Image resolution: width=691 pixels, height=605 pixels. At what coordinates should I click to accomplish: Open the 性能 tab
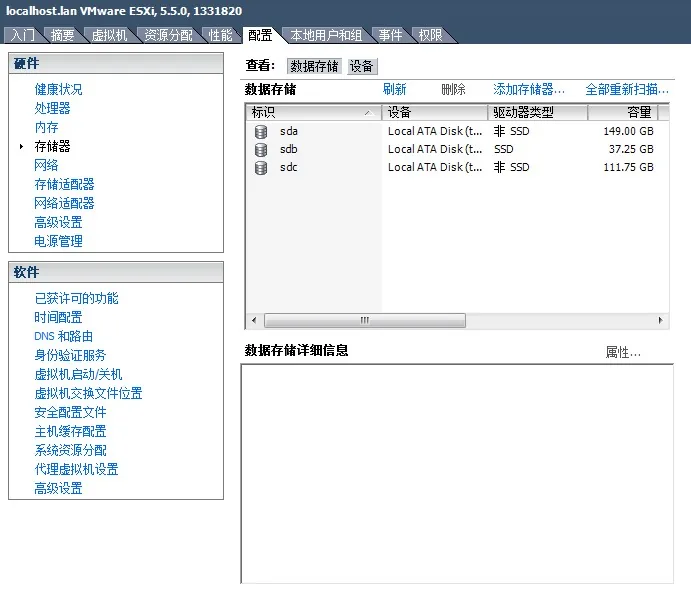point(220,35)
